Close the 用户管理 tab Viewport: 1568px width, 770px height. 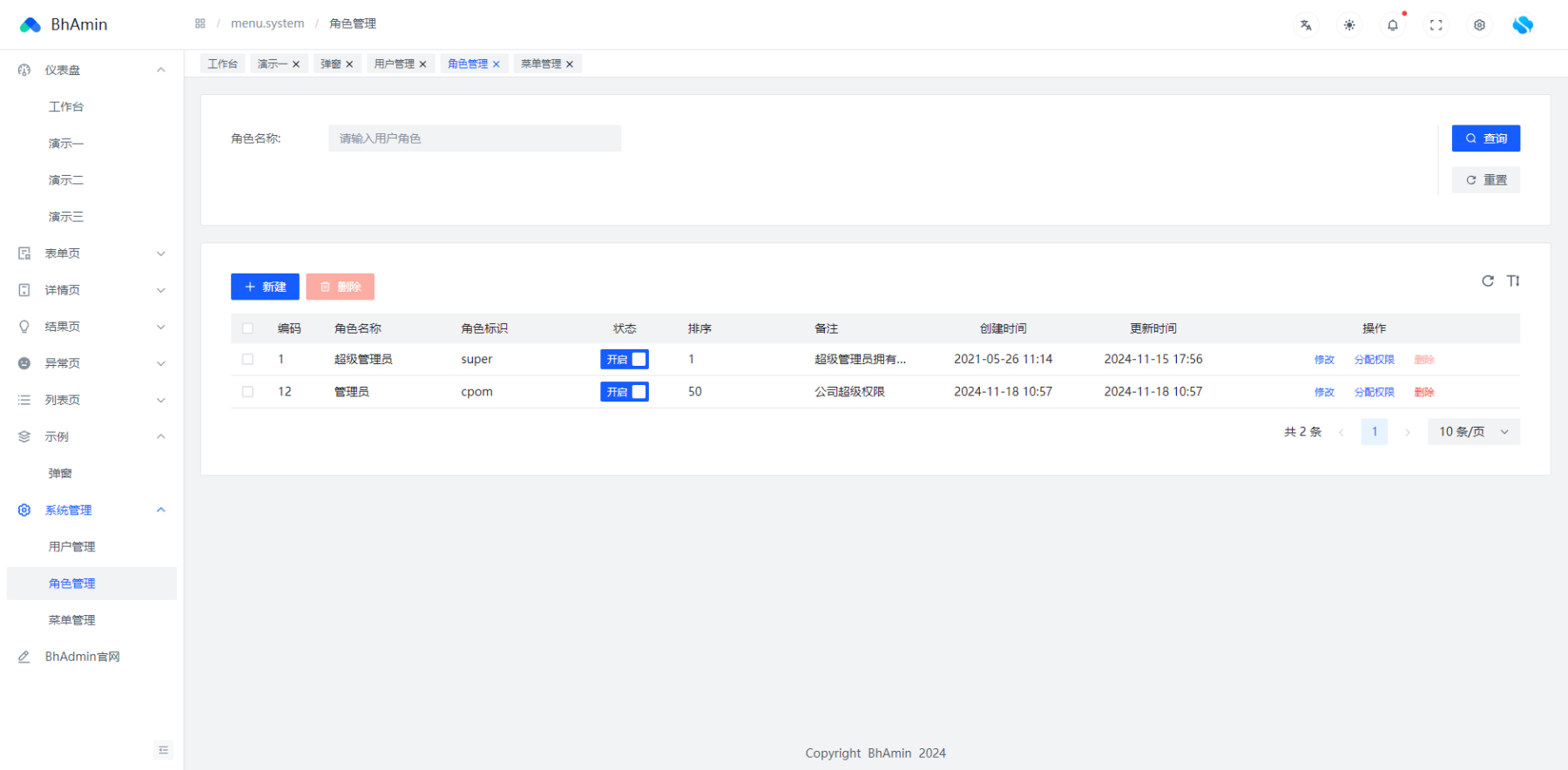422,64
